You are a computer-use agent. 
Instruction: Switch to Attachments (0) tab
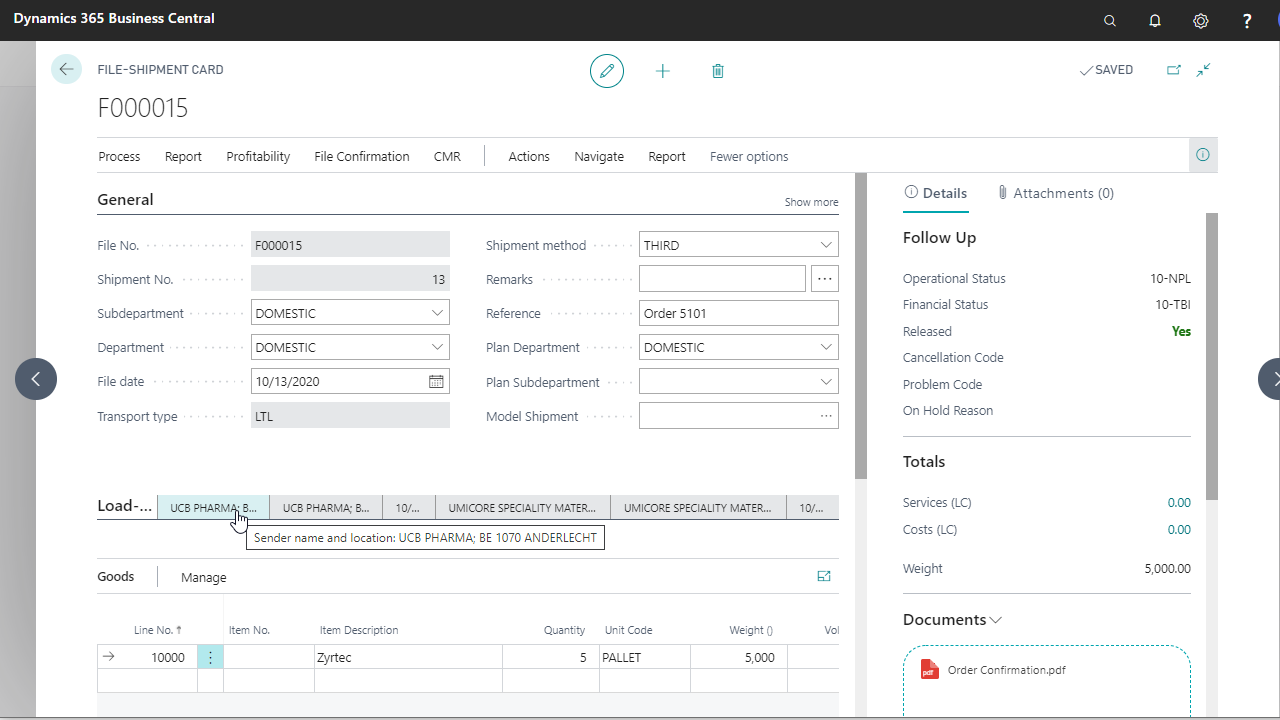(x=1055, y=193)
